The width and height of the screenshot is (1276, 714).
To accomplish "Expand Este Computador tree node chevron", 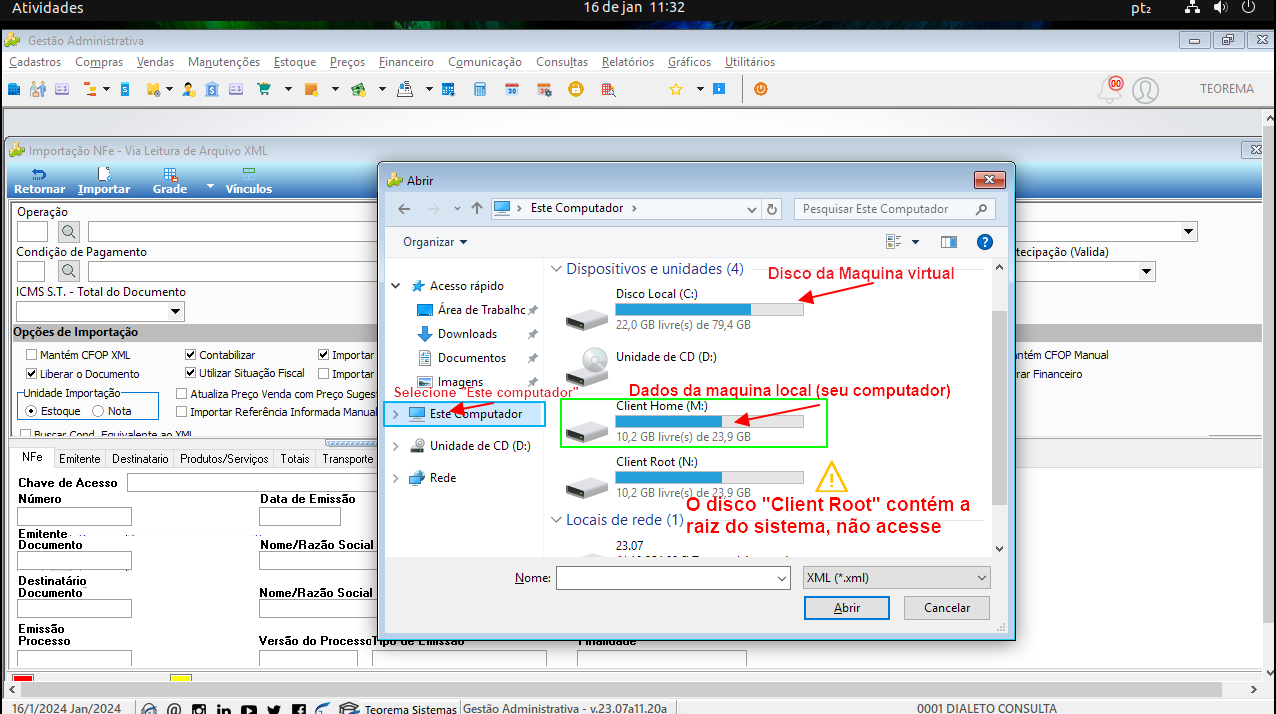I will pyautogui.click(x=395, y=414).
